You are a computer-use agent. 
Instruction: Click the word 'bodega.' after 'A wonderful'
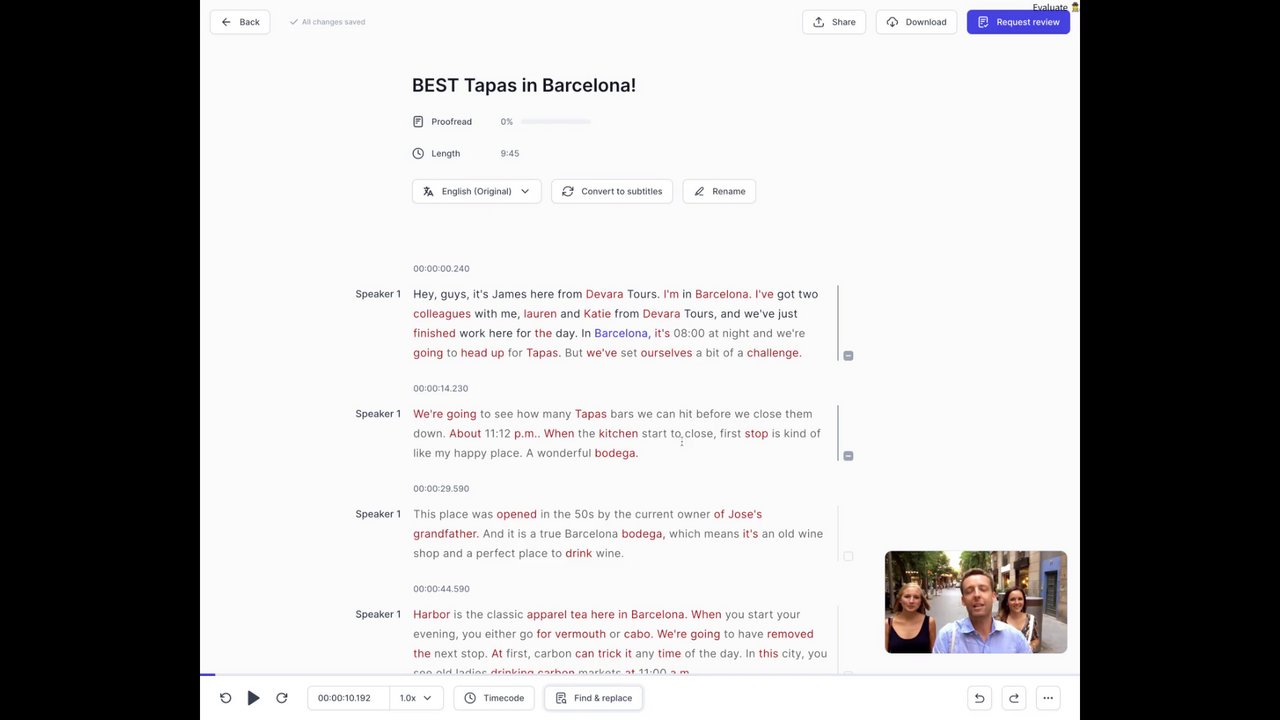(616, 453)
